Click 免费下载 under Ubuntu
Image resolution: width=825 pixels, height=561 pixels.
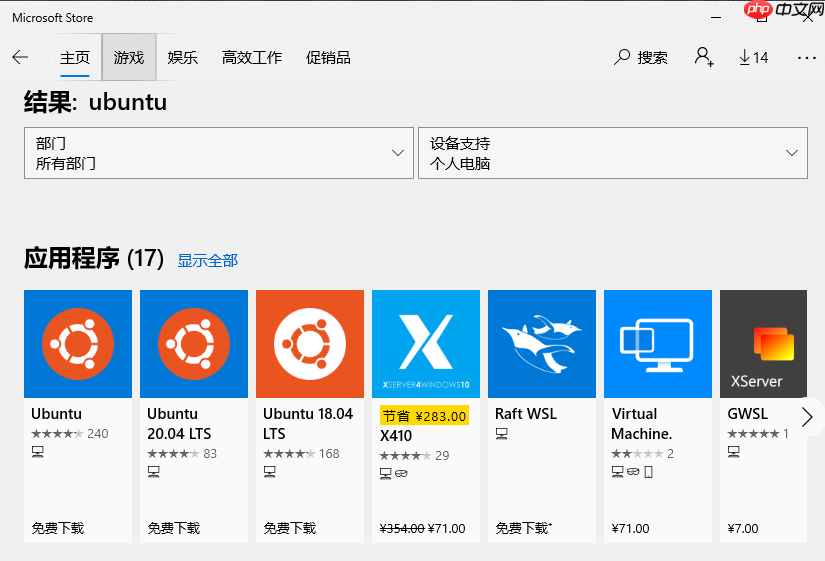58,528
